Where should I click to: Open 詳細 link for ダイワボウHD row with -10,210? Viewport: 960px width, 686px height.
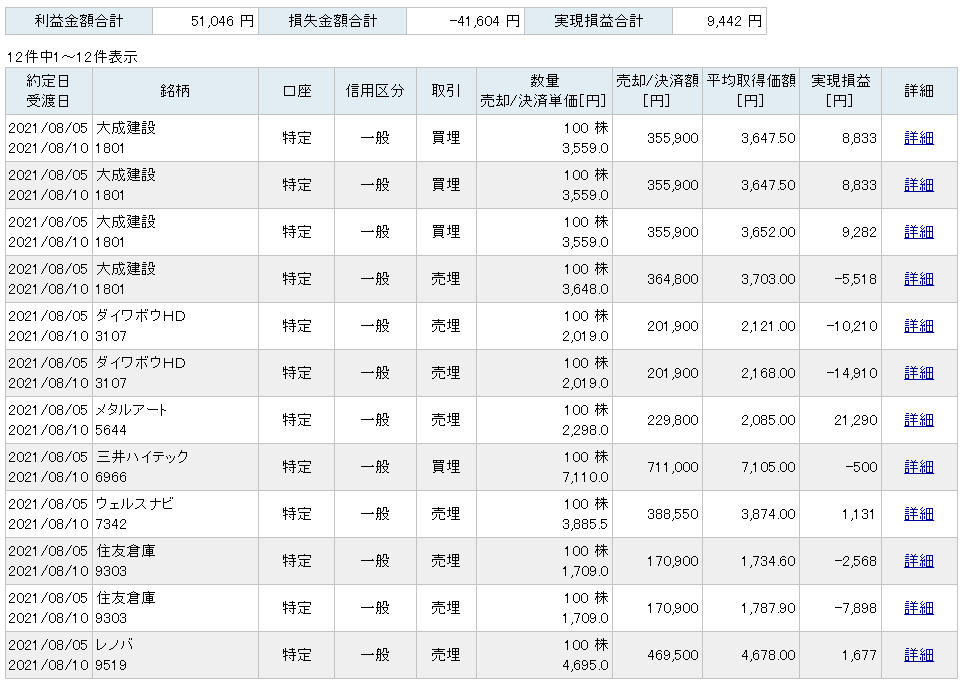click(x=918, y=326)
